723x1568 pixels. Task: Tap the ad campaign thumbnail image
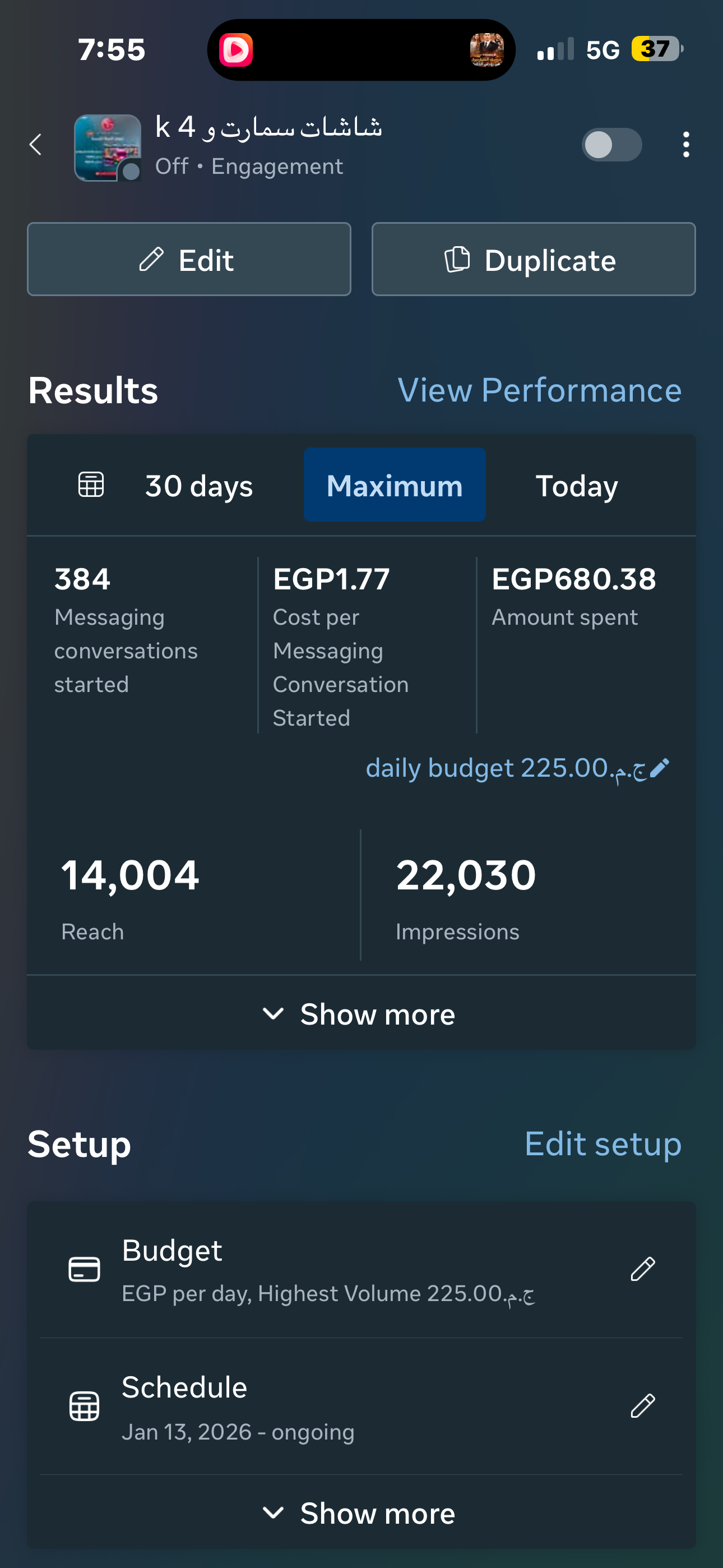pos(108,147)
